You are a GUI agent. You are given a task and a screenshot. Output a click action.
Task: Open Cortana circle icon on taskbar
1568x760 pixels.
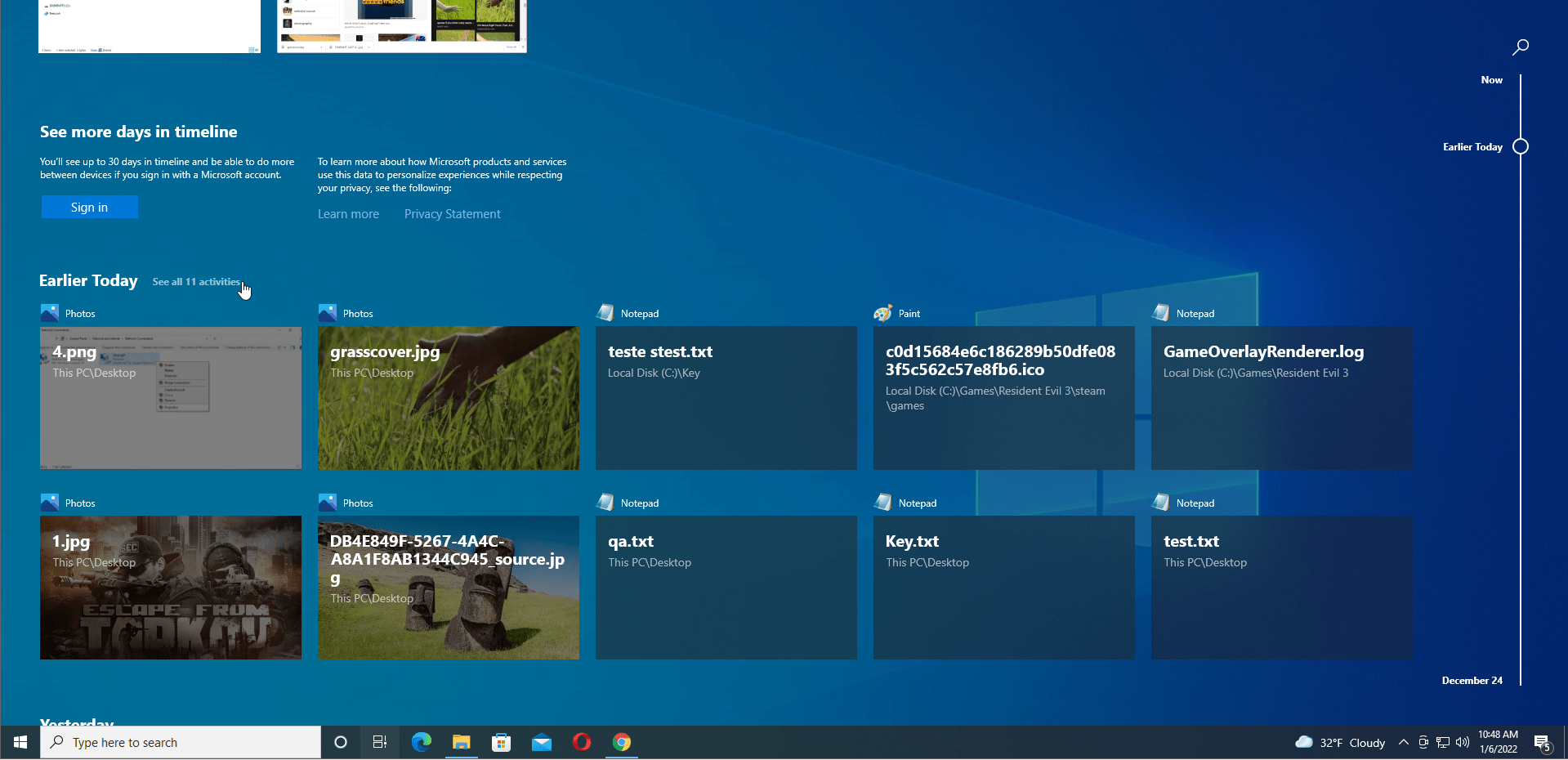point(341,742)
